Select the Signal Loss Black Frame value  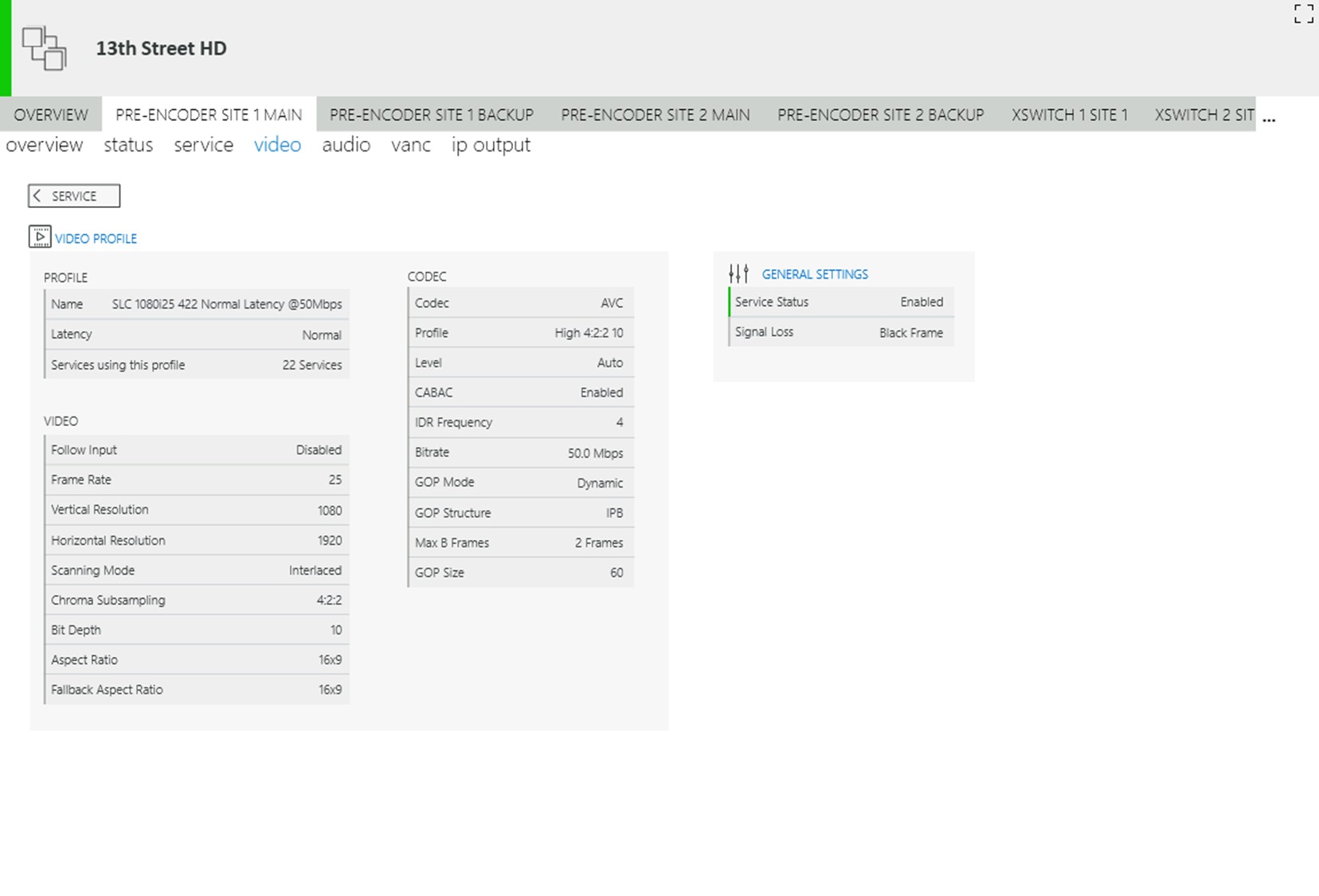coord(910,333)
